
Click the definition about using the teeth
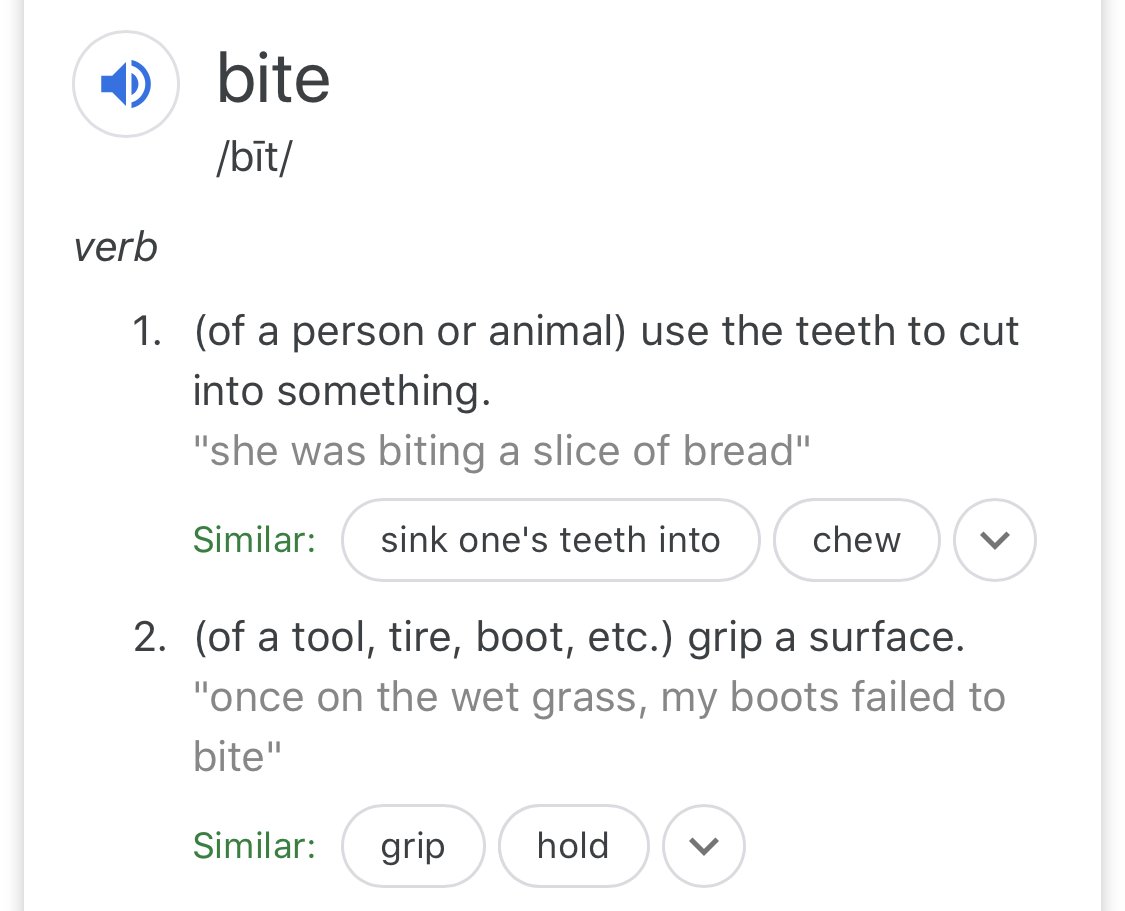click(x=606, y=361)
